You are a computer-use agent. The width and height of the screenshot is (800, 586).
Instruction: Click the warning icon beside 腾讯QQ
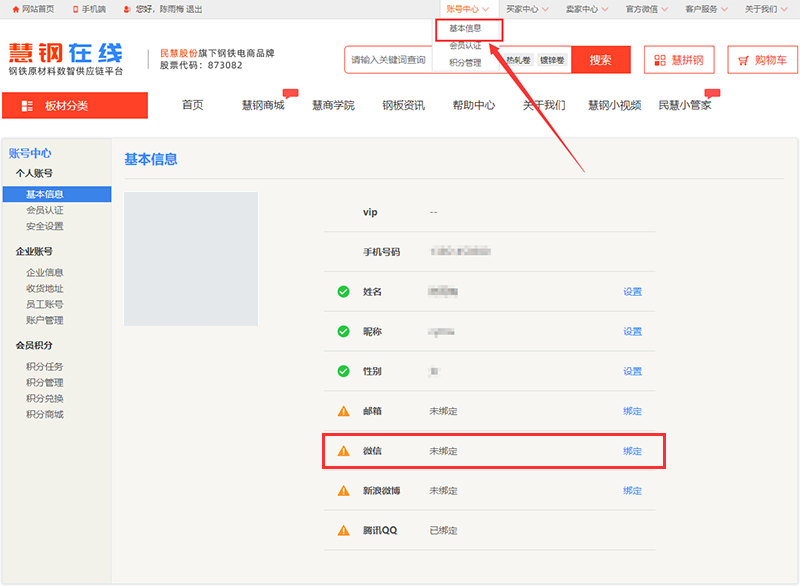pyautogui.click(x=343, y=530)
